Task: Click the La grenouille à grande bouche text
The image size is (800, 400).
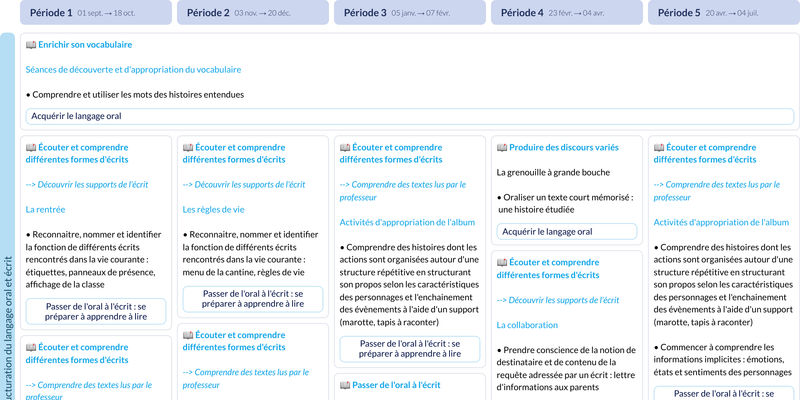Action: (554, 172)
